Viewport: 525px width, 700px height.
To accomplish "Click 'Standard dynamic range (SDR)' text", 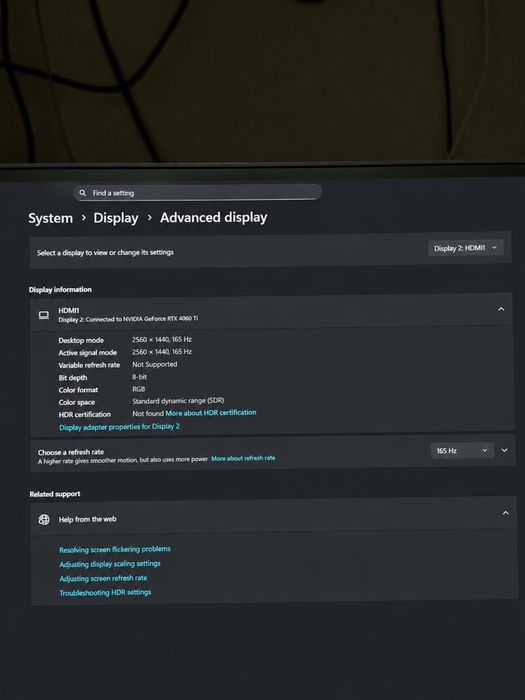I will click(178, 400).
